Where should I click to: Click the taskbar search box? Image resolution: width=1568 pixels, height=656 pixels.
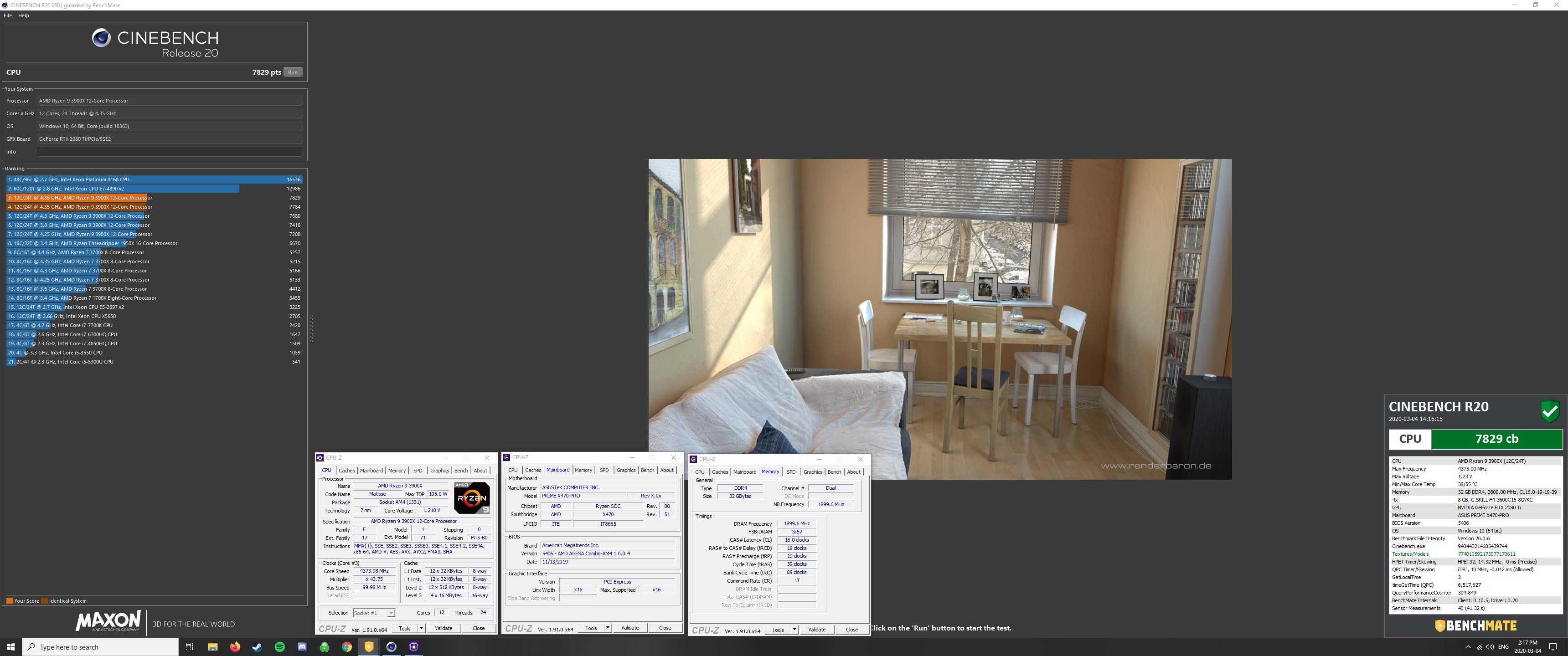[100, 647]
